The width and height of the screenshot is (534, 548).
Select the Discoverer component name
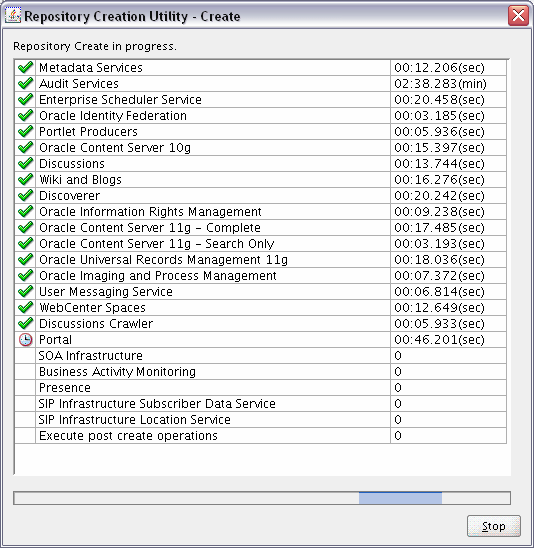coord(70,196)
